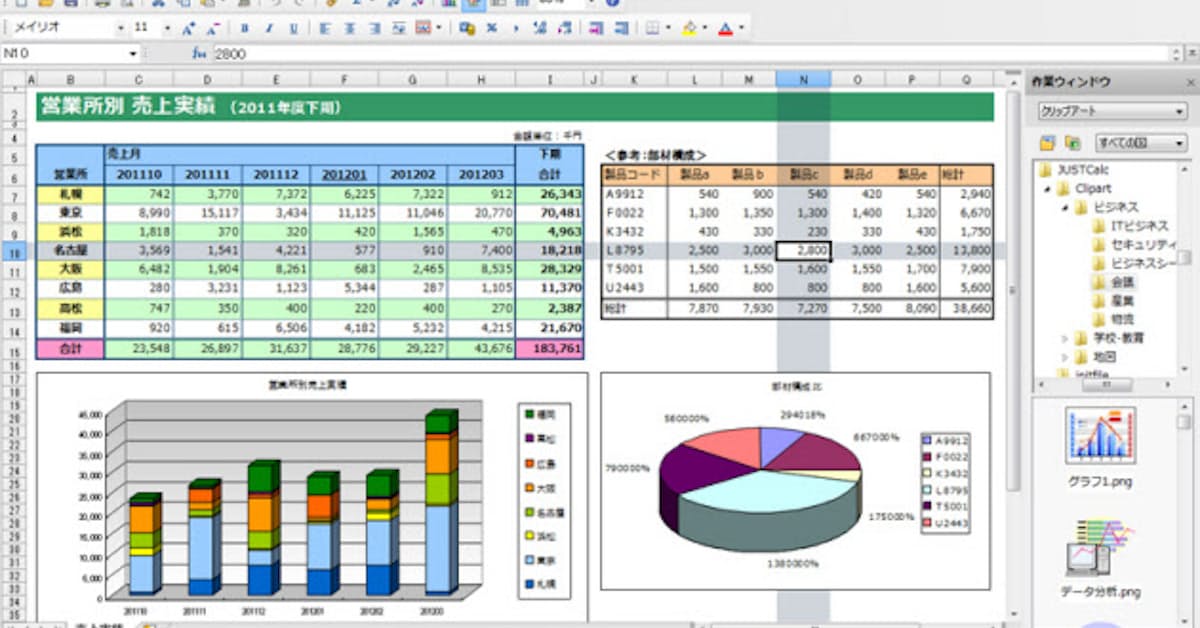Image resolution: width=1200 pixels, height=628 pixels.
Task: Toggle underline formatting in the toolbar
Action: [293, 28]
